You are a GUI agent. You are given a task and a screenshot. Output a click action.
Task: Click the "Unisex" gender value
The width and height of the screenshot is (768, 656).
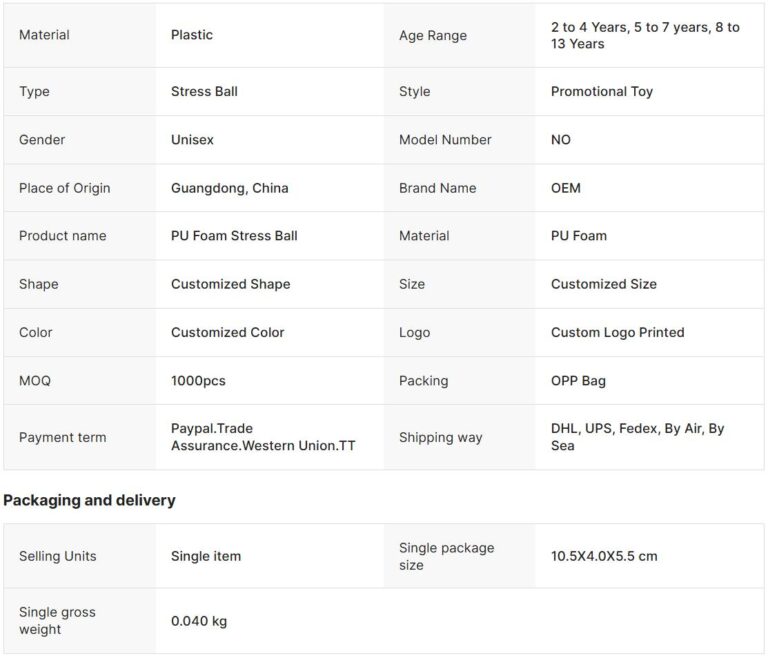click(192, 140)
